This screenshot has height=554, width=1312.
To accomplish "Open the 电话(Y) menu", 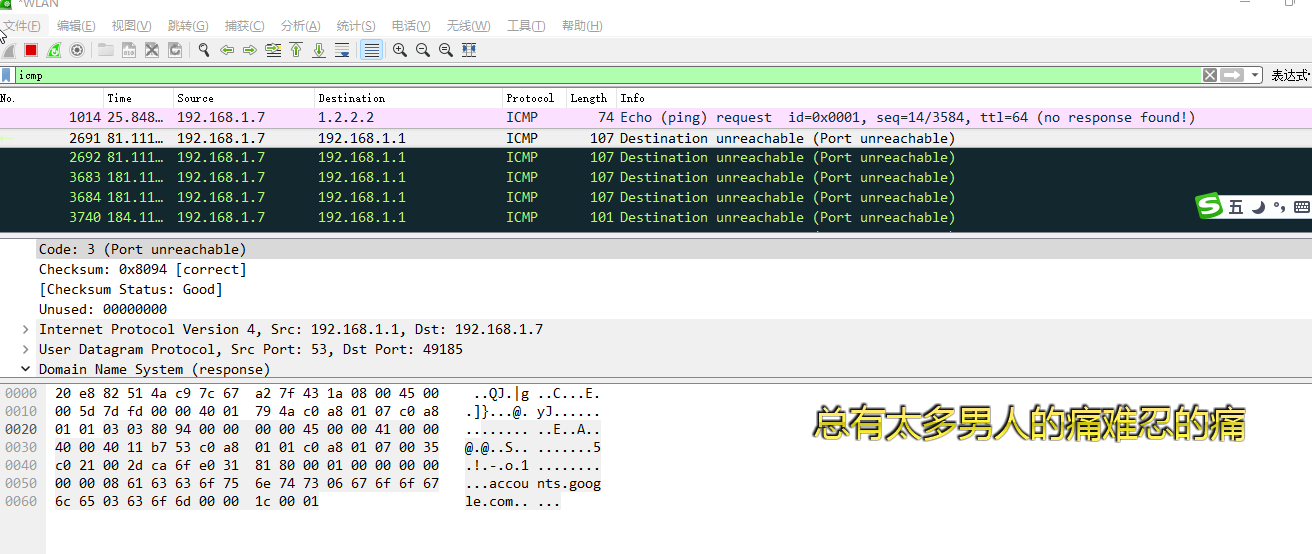I will [x=411, y=26].
